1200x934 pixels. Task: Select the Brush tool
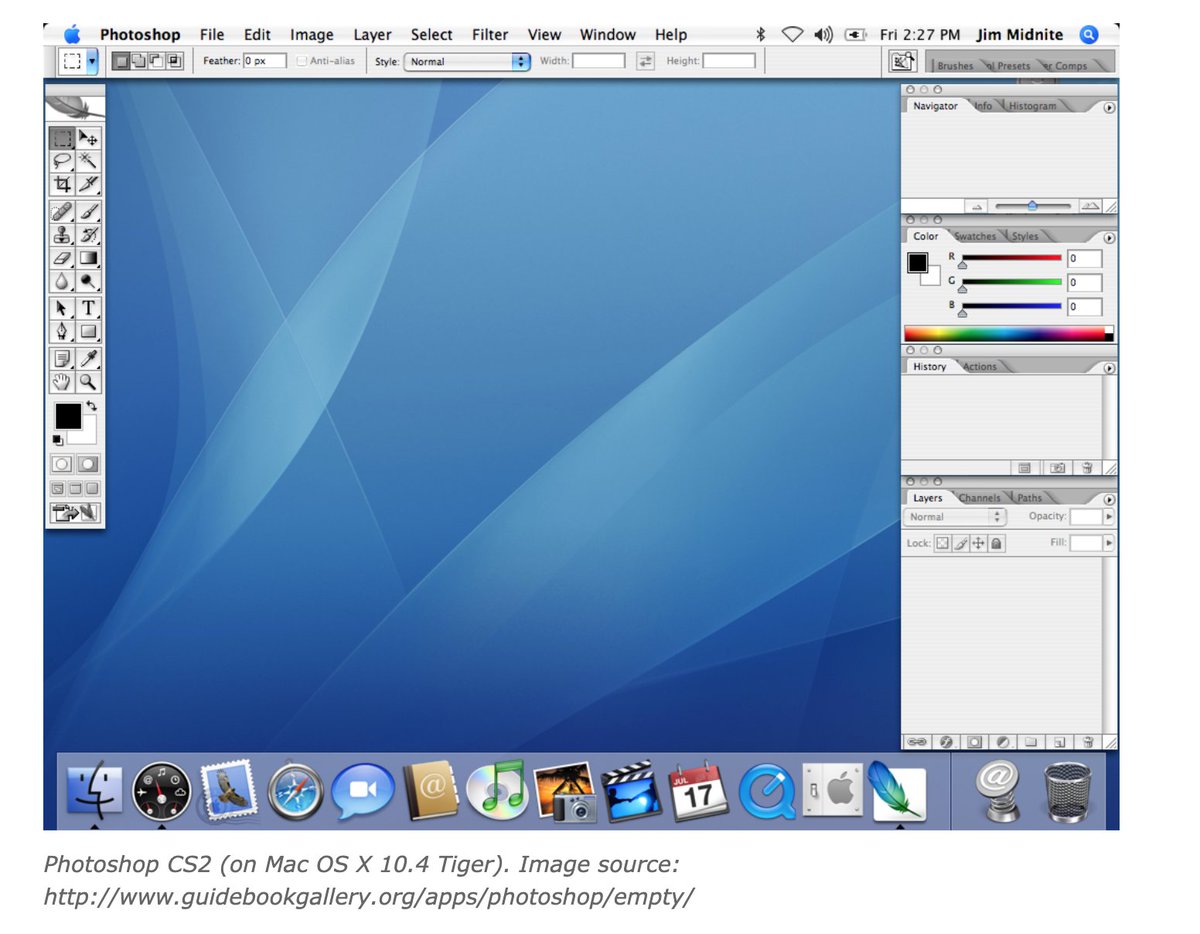(89, 212)
